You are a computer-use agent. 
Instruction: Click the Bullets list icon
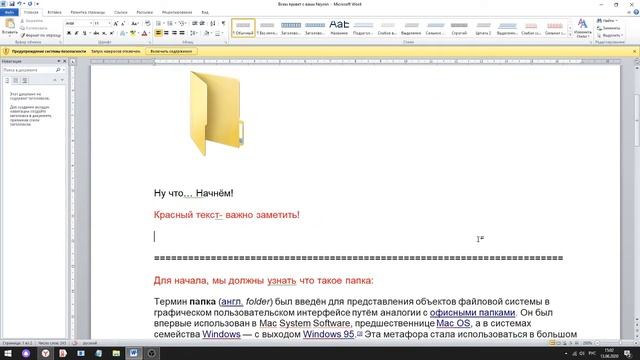159,24
